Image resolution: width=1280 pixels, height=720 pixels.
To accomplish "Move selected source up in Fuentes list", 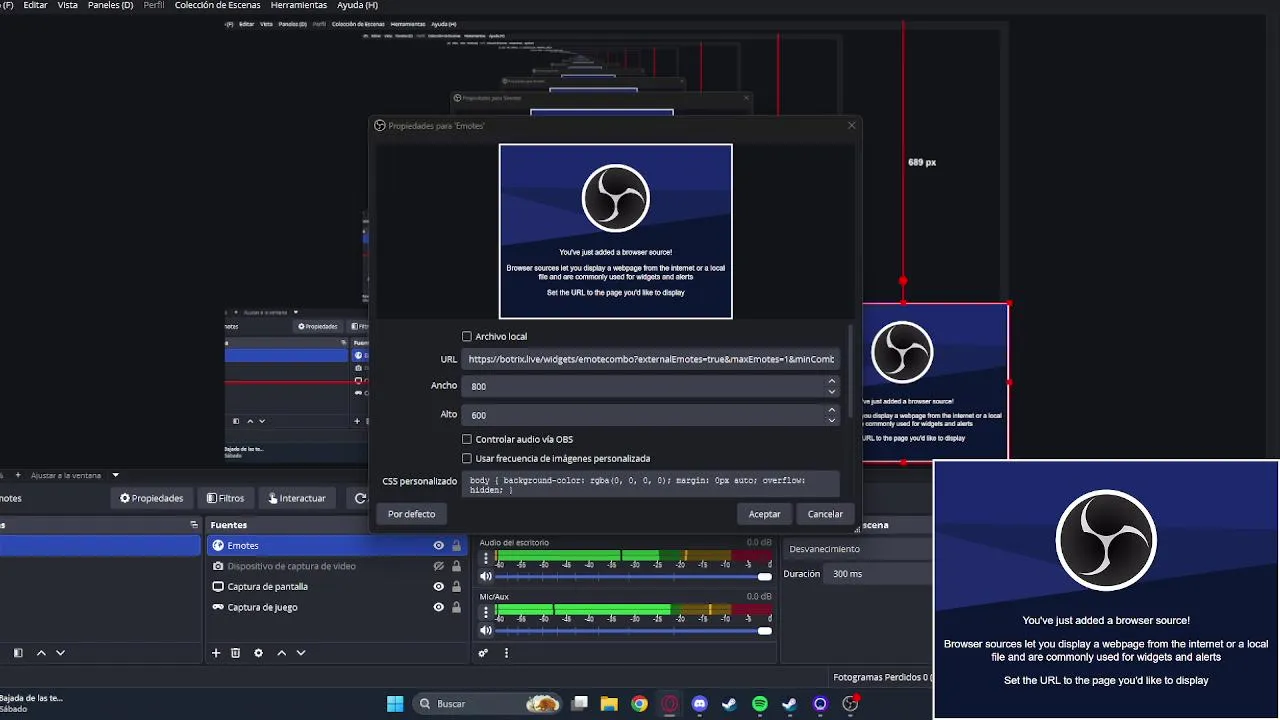I will point(282,653).
